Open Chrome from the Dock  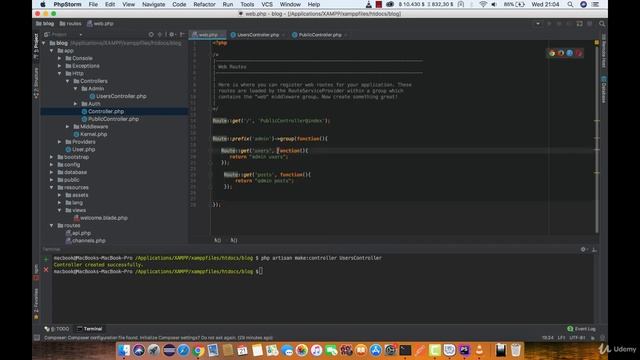[x=198, y=350]
